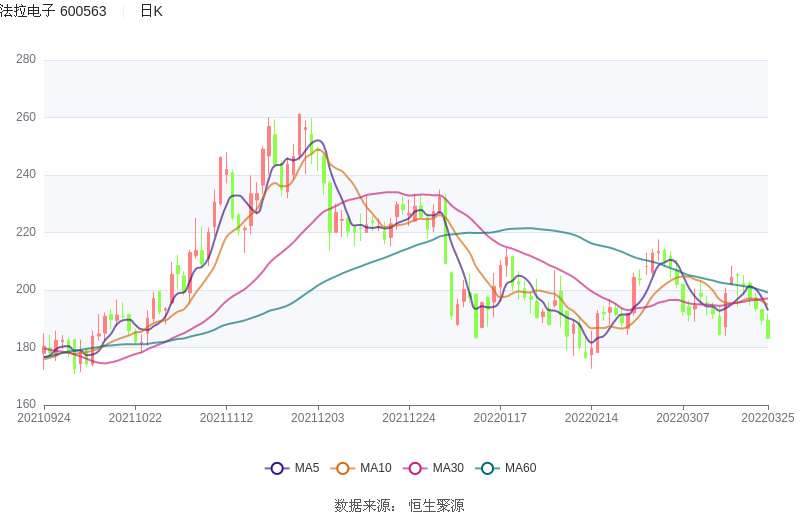Viewport: 800px width, 517px height.
Task: Select the 20211203 date on the x-axis
Action: (318, 418)
